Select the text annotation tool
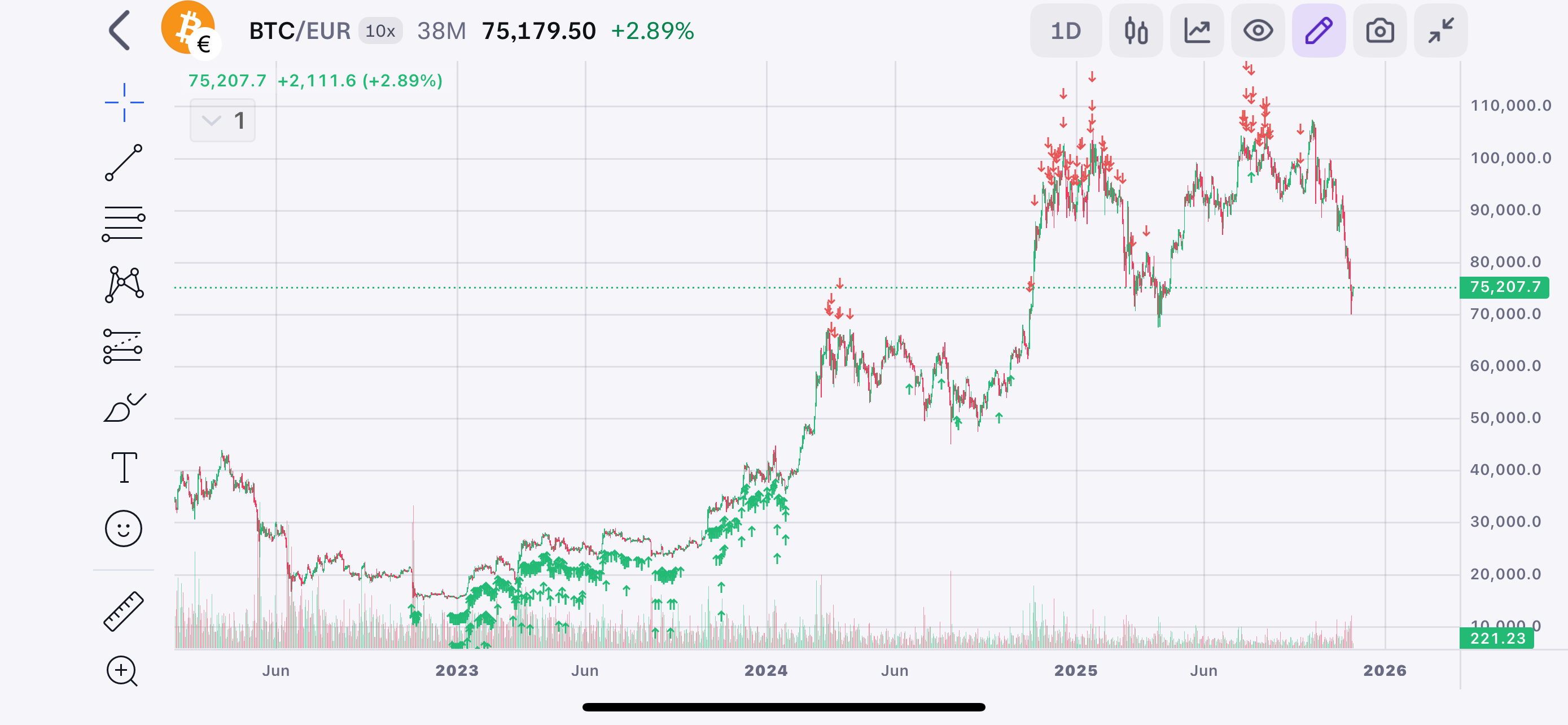 point(124,468)
